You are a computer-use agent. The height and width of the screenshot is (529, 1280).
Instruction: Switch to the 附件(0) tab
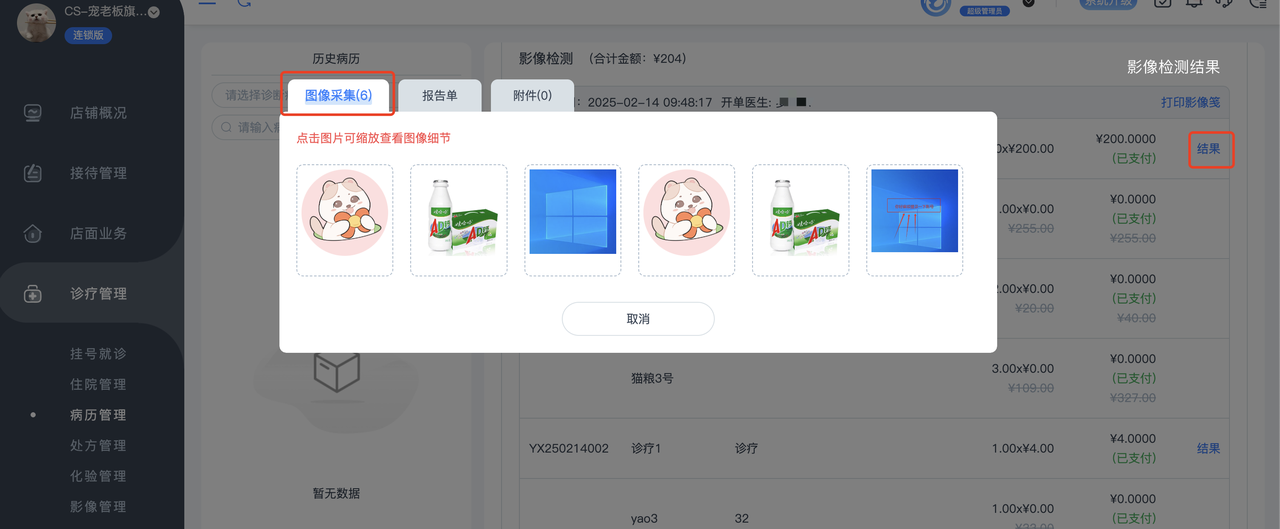(532, 96)
